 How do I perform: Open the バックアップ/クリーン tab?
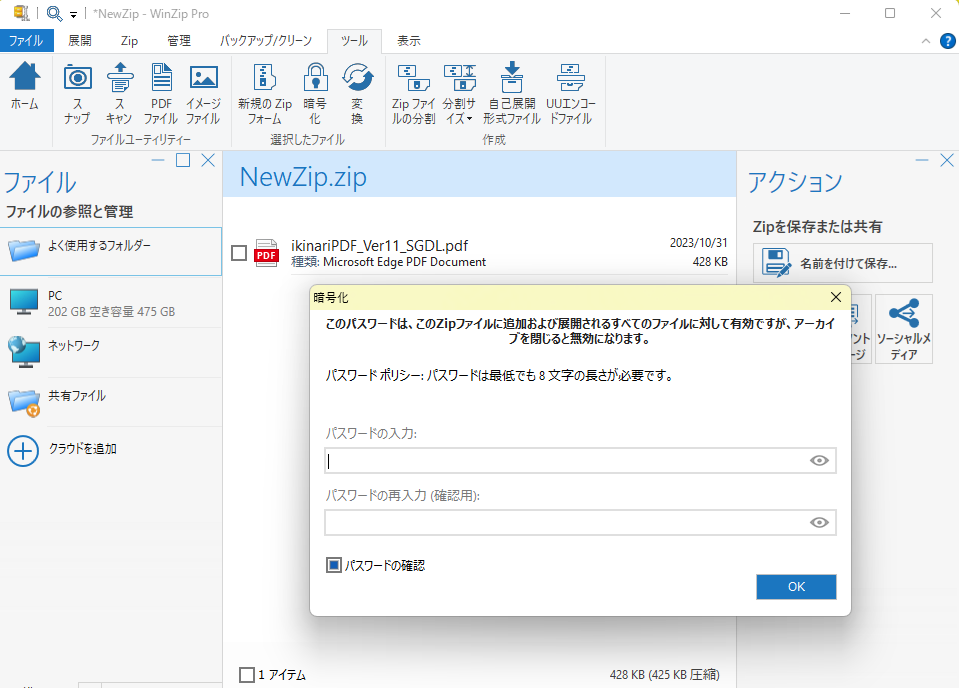tap(266, 41)
